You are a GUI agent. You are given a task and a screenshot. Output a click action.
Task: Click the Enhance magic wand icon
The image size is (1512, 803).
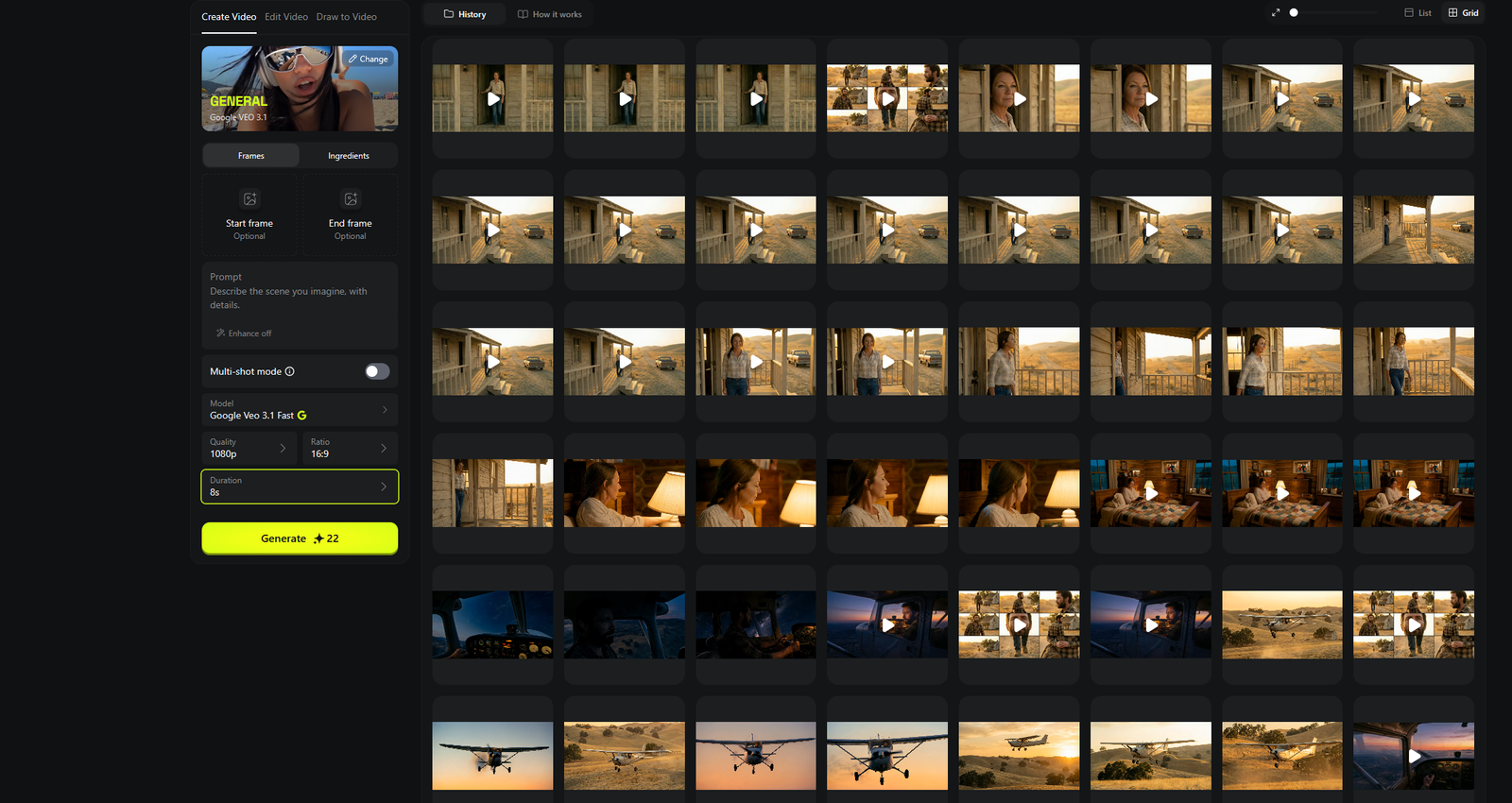point(220,333)
